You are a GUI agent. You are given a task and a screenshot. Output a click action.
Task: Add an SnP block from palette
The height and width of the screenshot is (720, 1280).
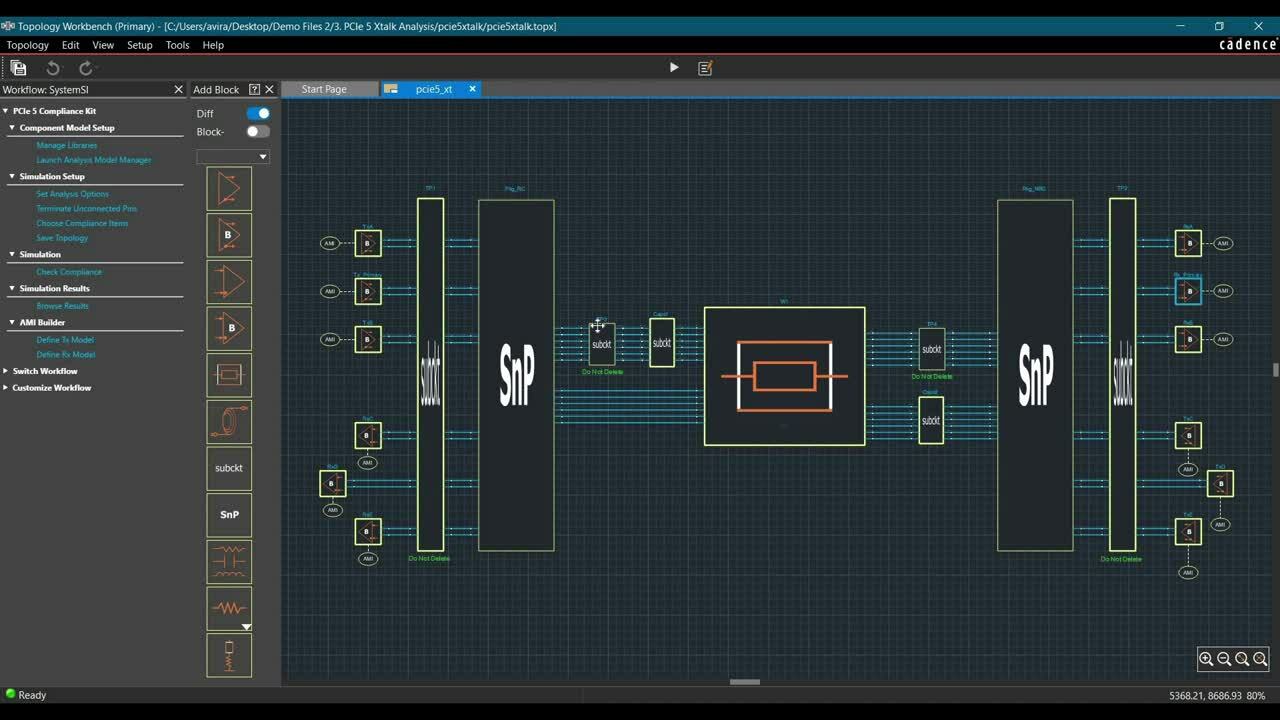229,514
